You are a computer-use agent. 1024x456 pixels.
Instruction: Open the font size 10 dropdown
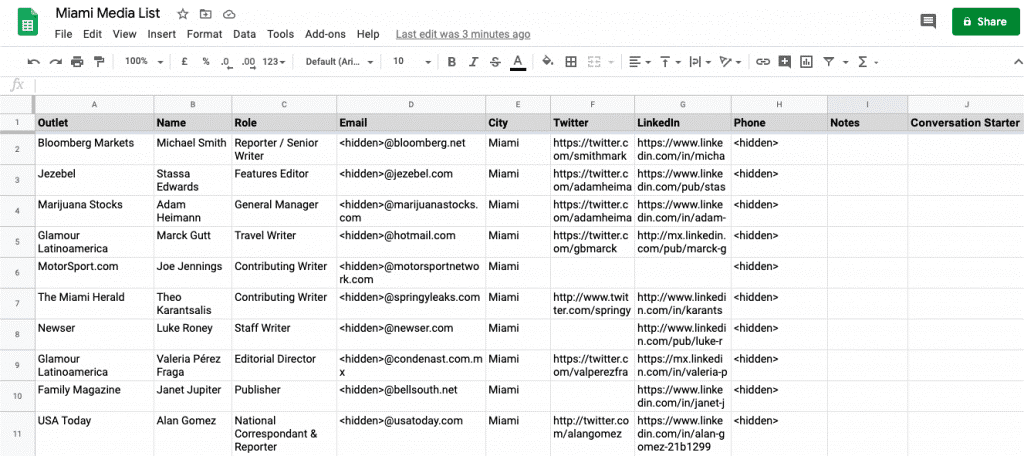click(408, 62)
